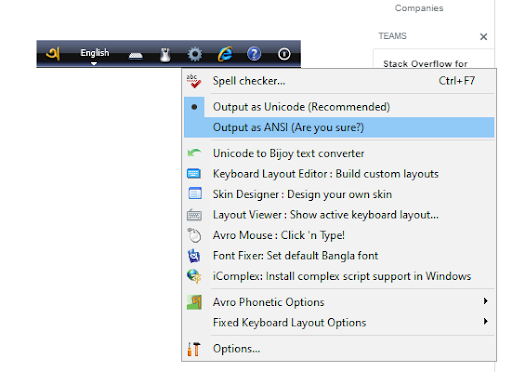
Task: Click the TEAMS heading label
Action: point(392,36)
